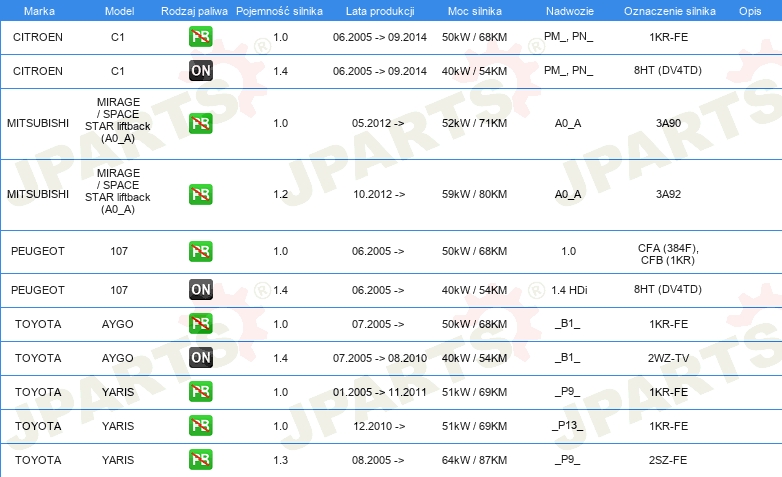Click 8HT (DV4TD) in Peugeot 107 row
Image resolution: width=782 pixels, height=477 pixels.
tap(668, 289)
